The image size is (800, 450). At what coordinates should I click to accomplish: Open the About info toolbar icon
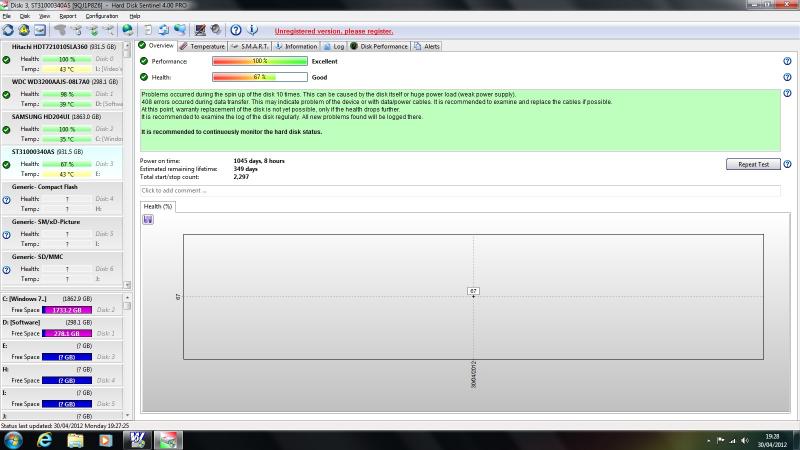pos(252,31)
